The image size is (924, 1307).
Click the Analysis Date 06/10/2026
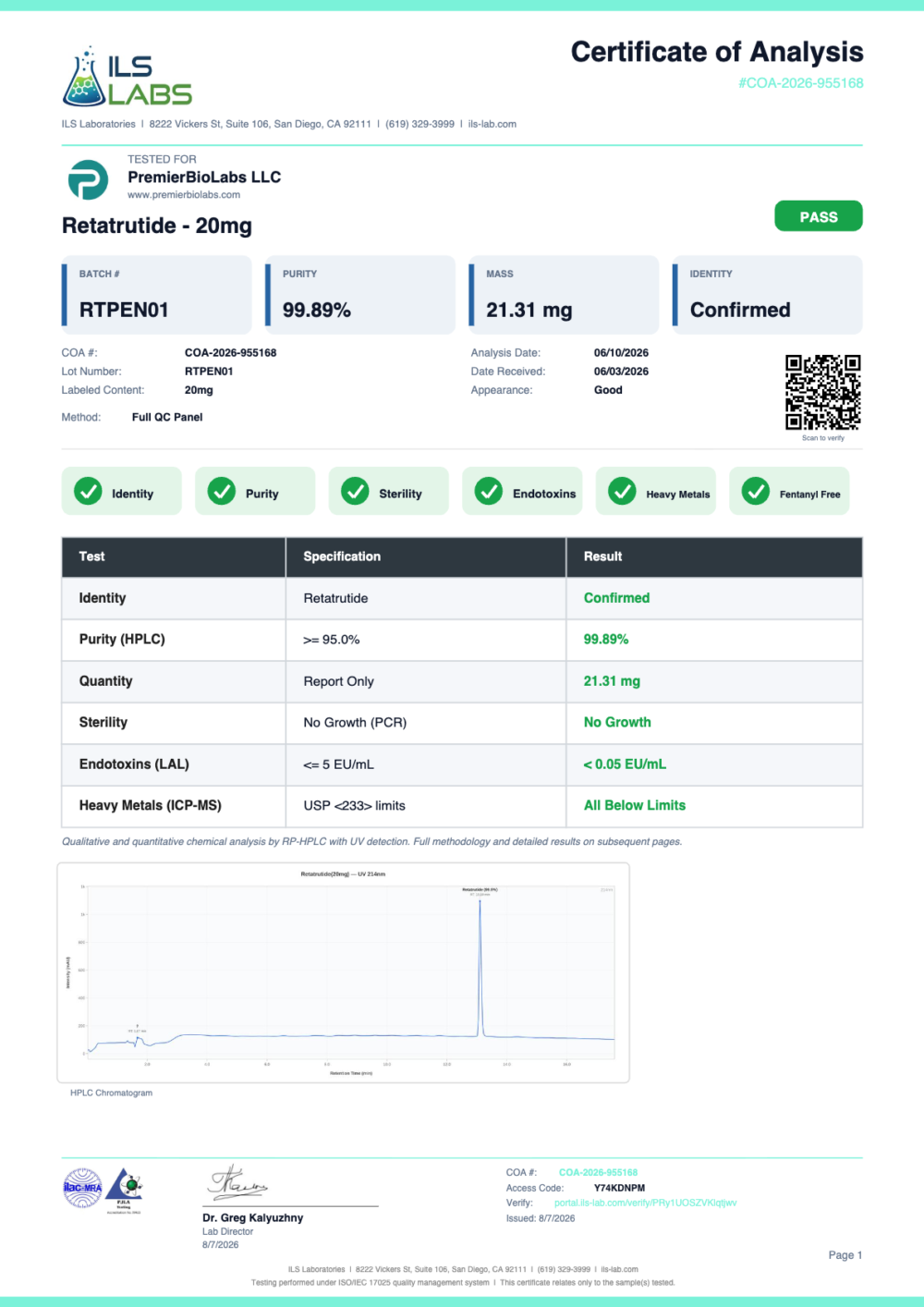[x=621, y=353]
